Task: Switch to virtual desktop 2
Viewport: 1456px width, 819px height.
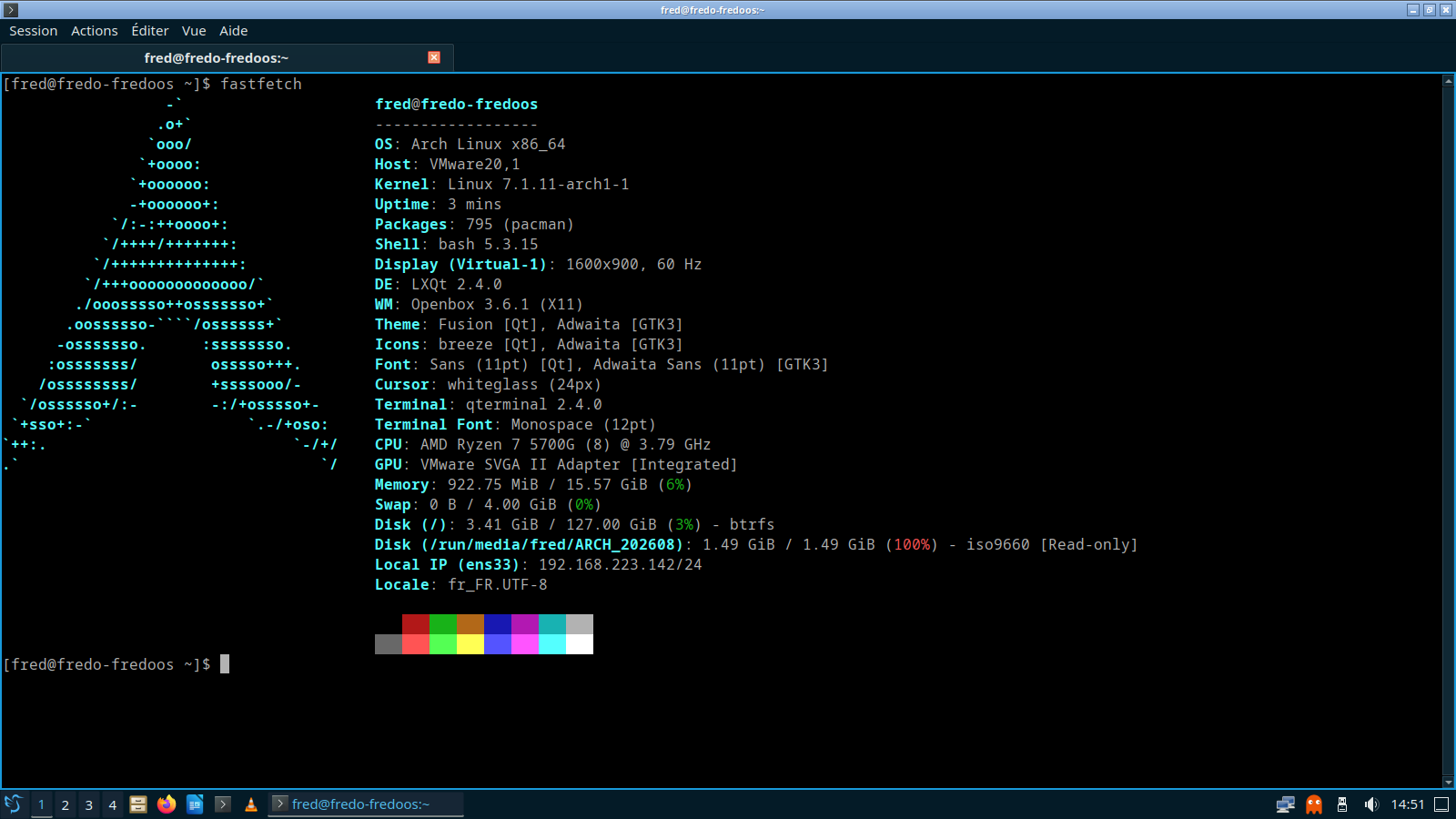Action: 66,804
